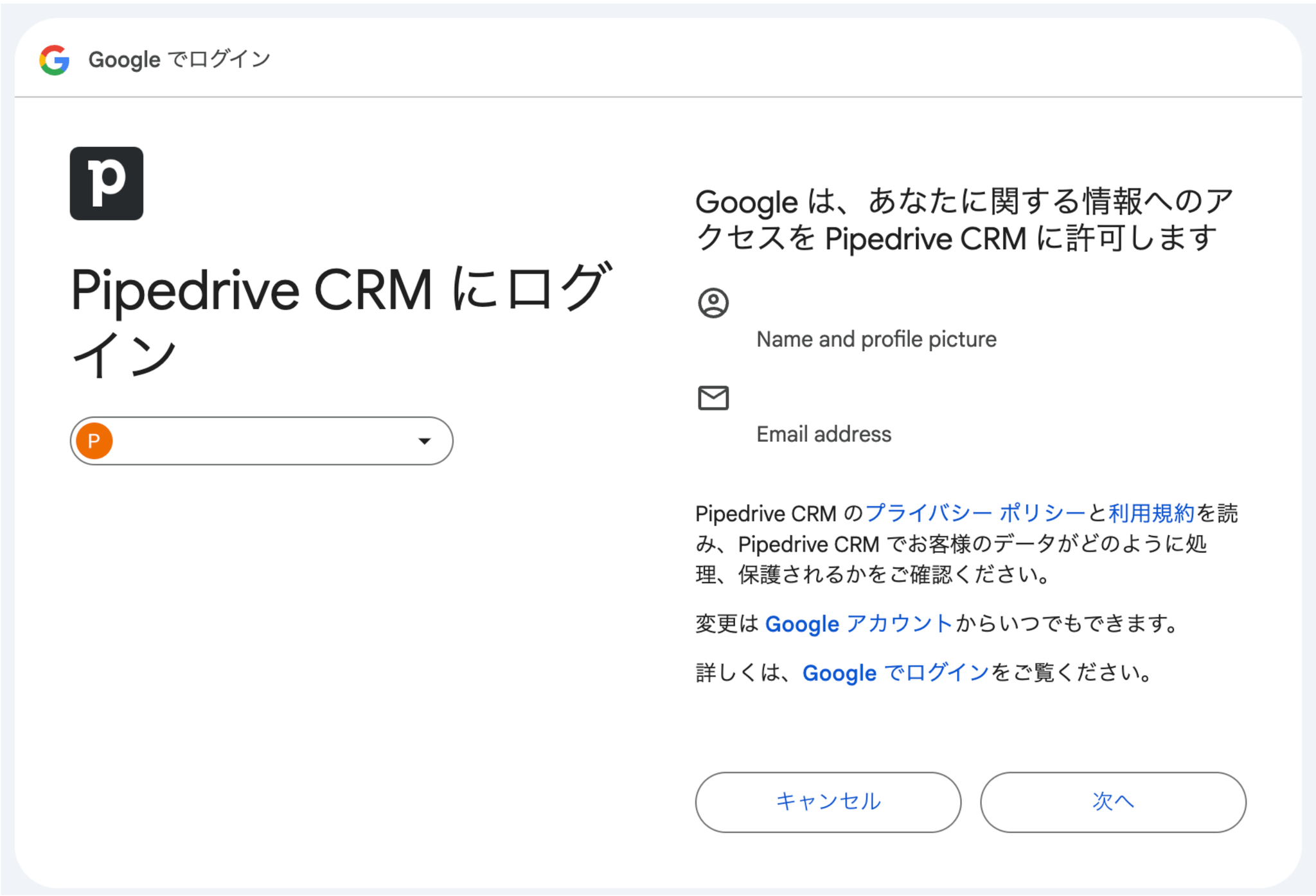Click the Google G logo

pos(55,60)
